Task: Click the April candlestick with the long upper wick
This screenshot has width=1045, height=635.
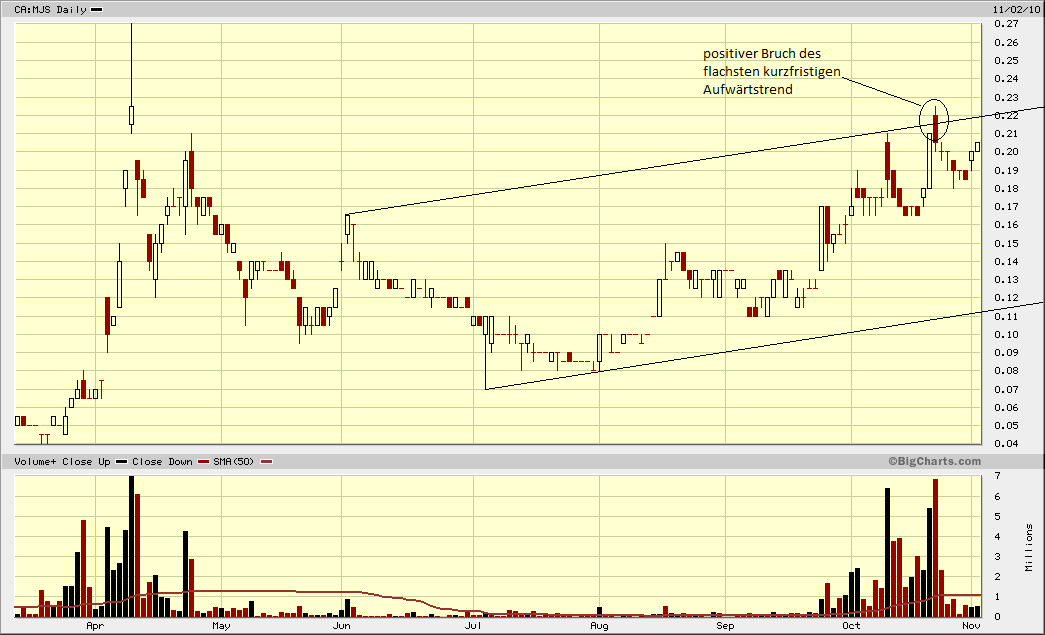Action: pos(131,79)
